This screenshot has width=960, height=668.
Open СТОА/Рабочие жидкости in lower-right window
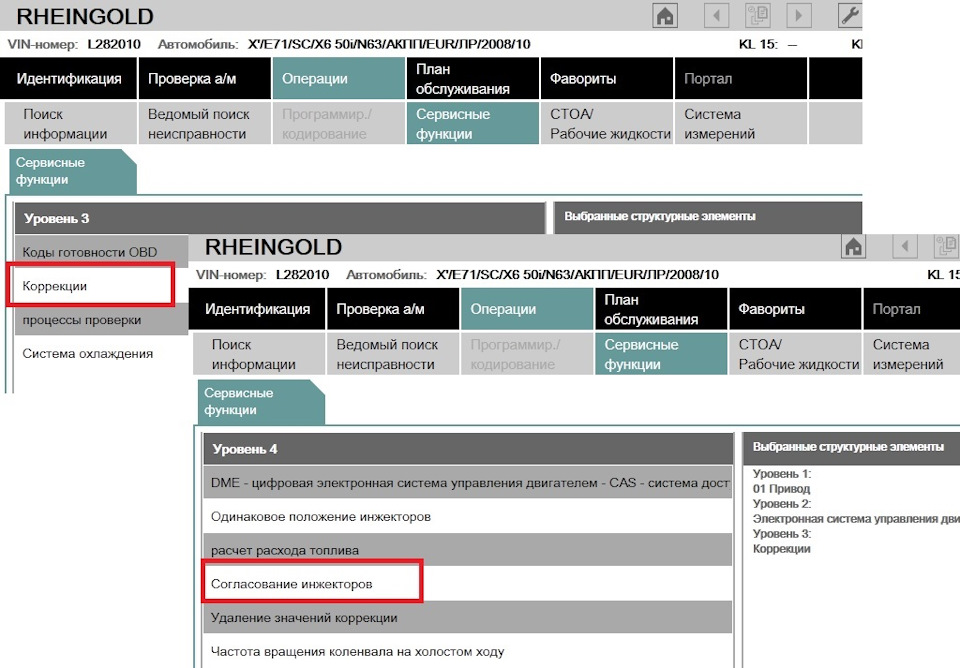coord(795,354)
